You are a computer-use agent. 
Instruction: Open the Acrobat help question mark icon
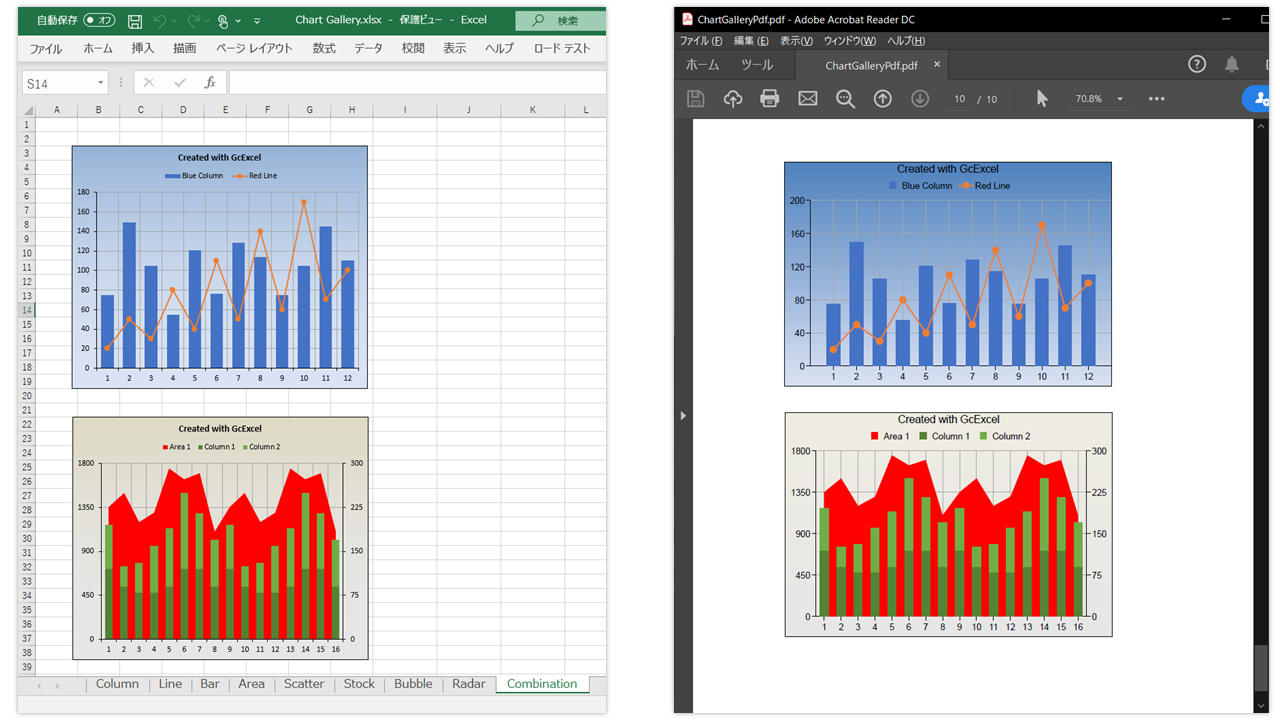[x=1197, y=64]
